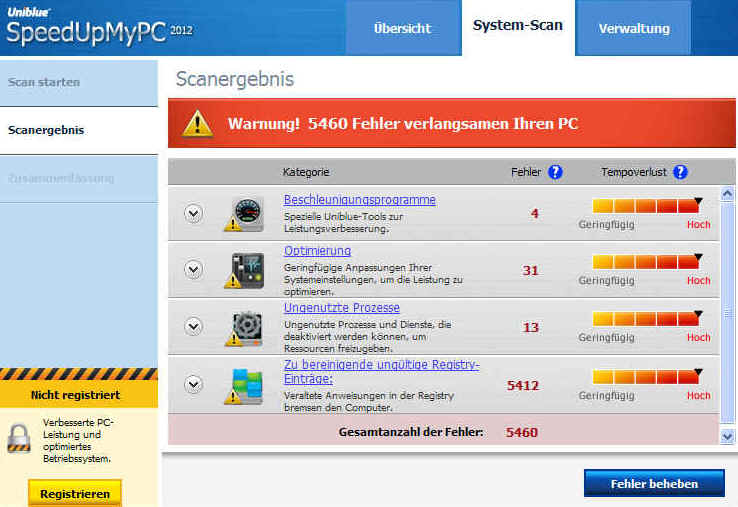Select Scan starten in the sidebar

pyautogui.click(x=44, y=82)
